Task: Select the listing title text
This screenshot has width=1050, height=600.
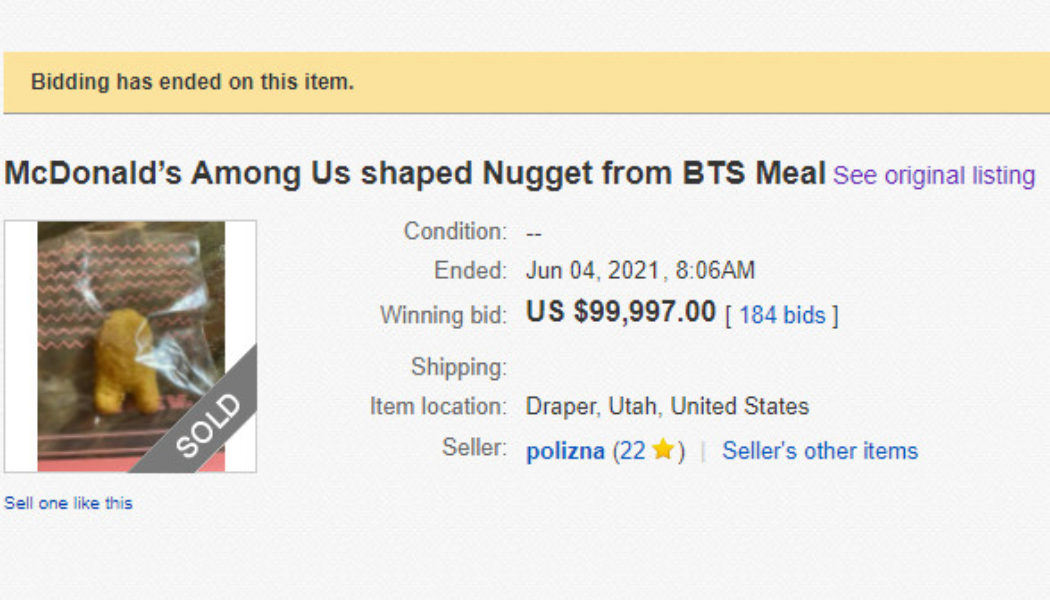Action: click(x=414, y=173)
